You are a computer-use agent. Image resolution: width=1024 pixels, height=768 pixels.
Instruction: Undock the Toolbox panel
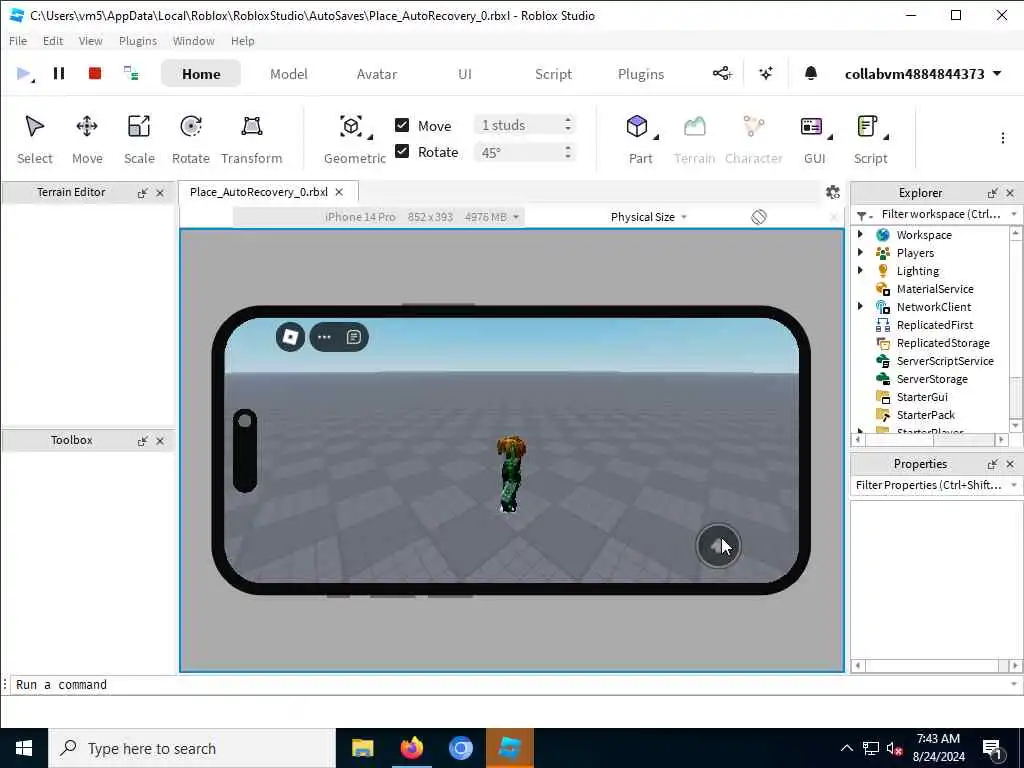click(142, 441)
